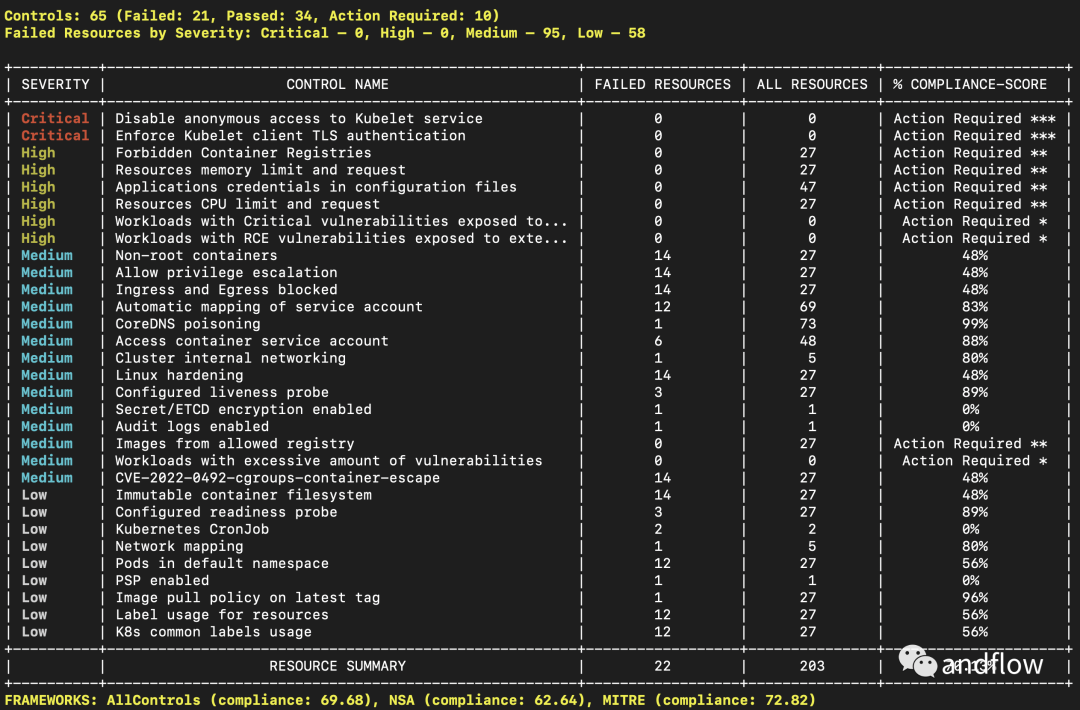Click 'PSP enabled' control name
Screen dimensions: 1080x710
tap(162, 581)
